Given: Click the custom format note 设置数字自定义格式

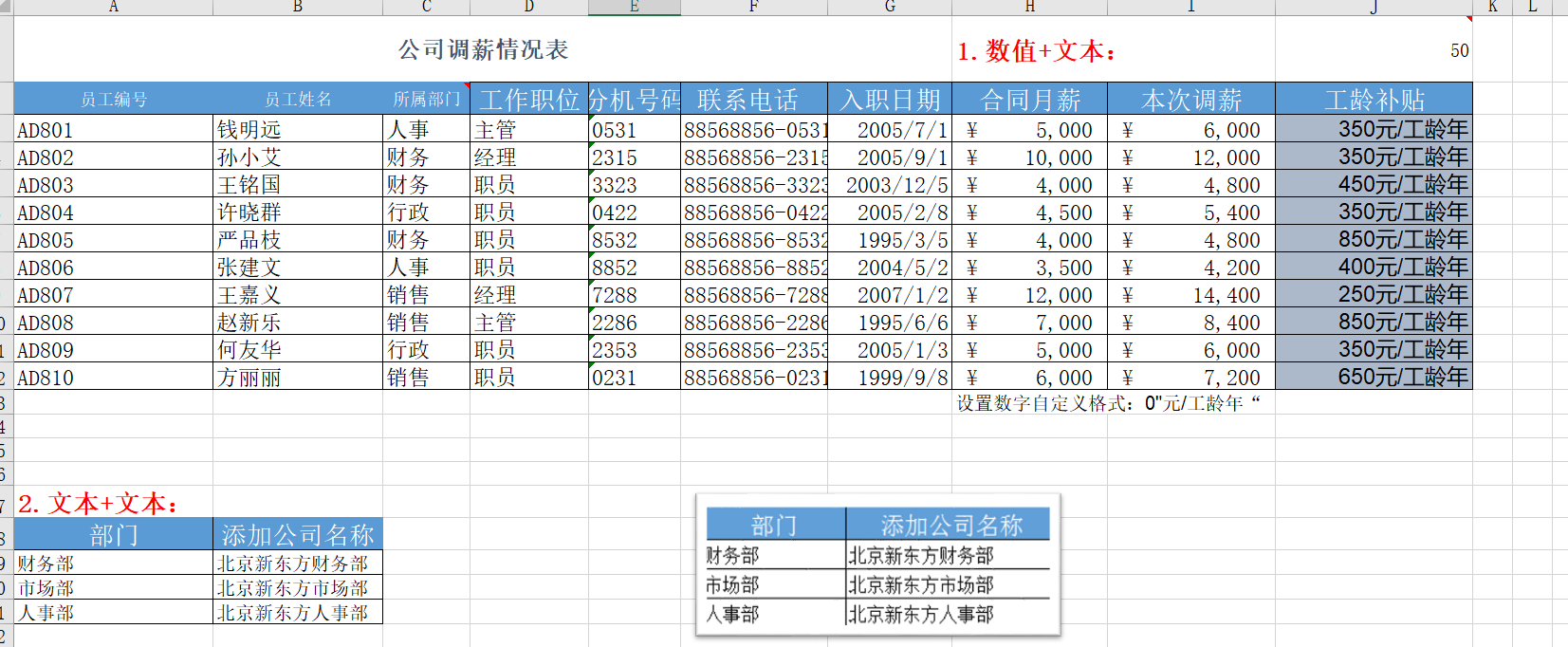Looking at the screenshot, I should point(1108,403).
